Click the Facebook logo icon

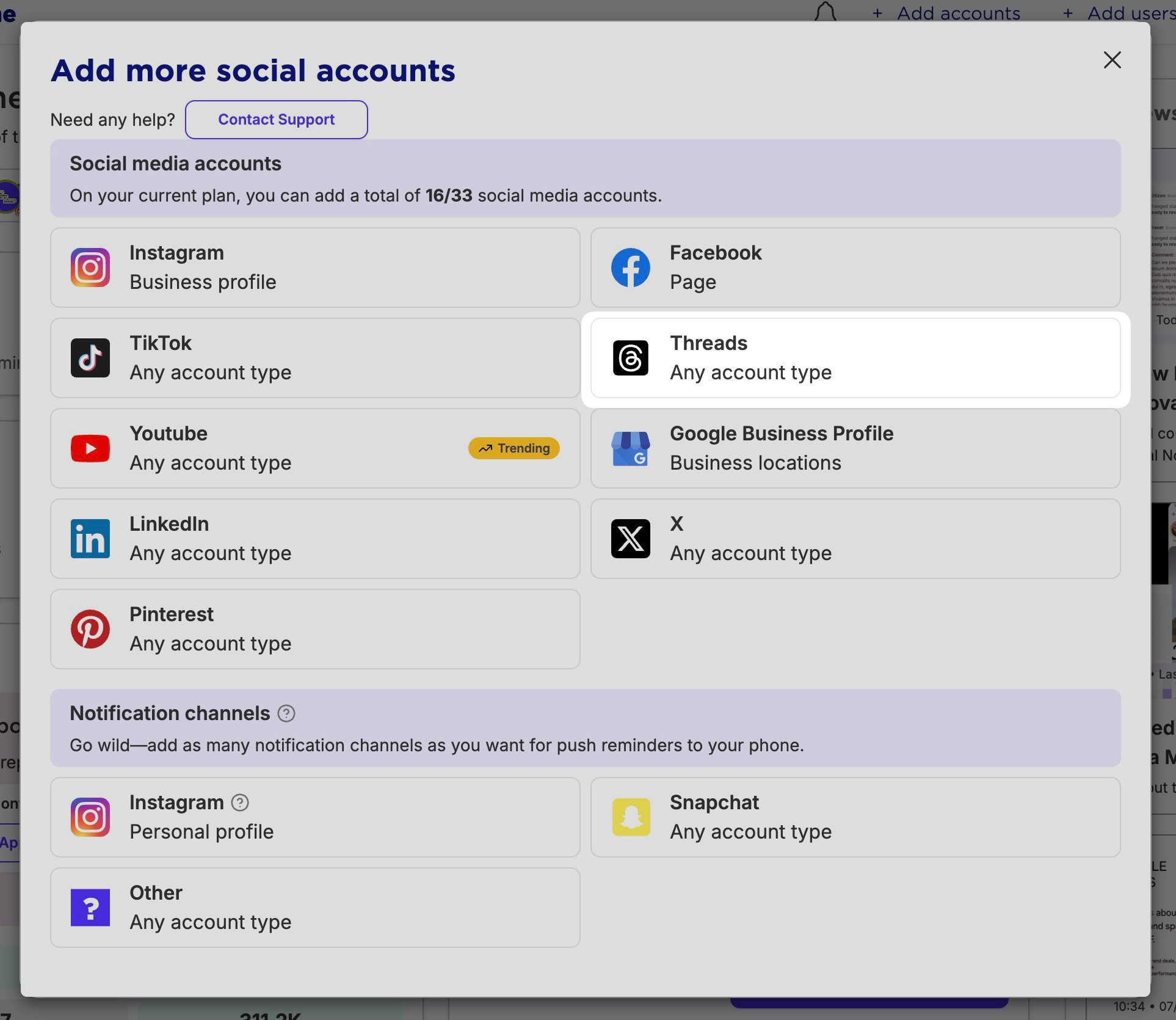[x=630, y=268]
